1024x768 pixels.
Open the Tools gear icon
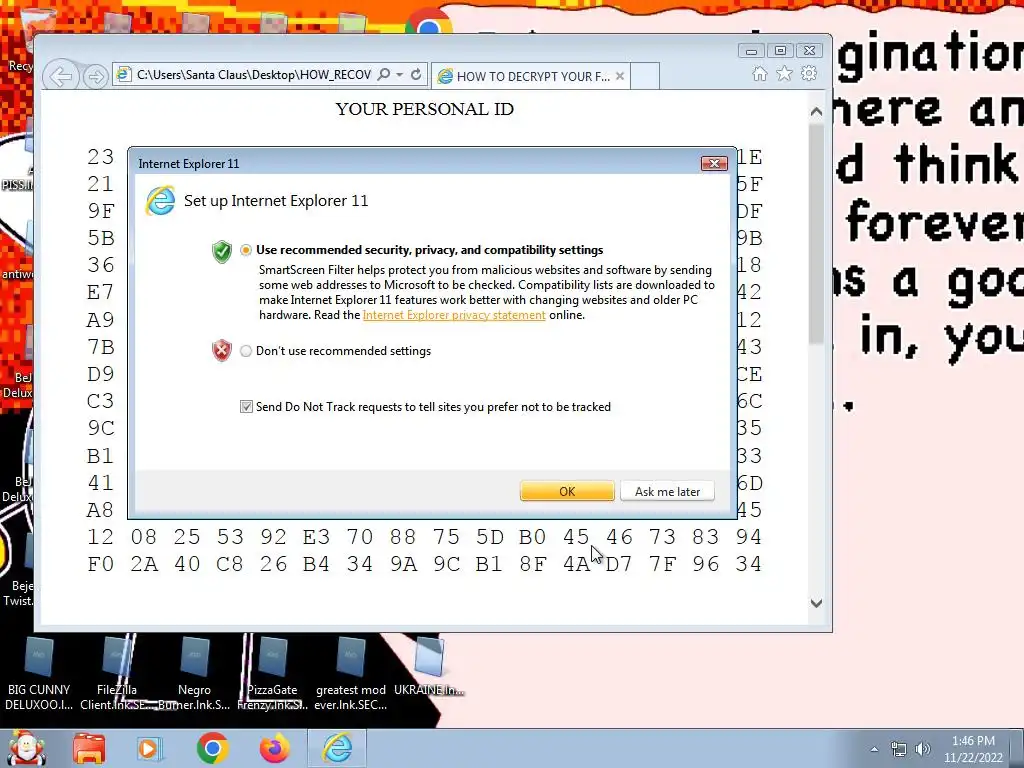click(x=809, y=73)
